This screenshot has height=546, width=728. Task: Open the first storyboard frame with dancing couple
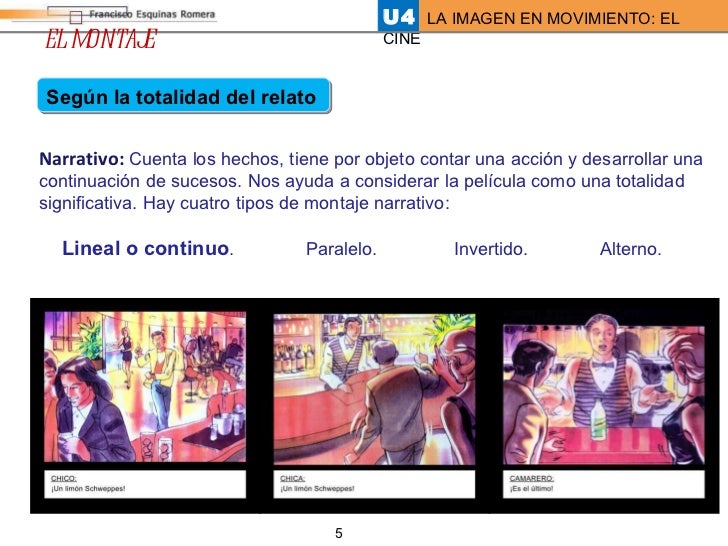click(x=145, y=387)
